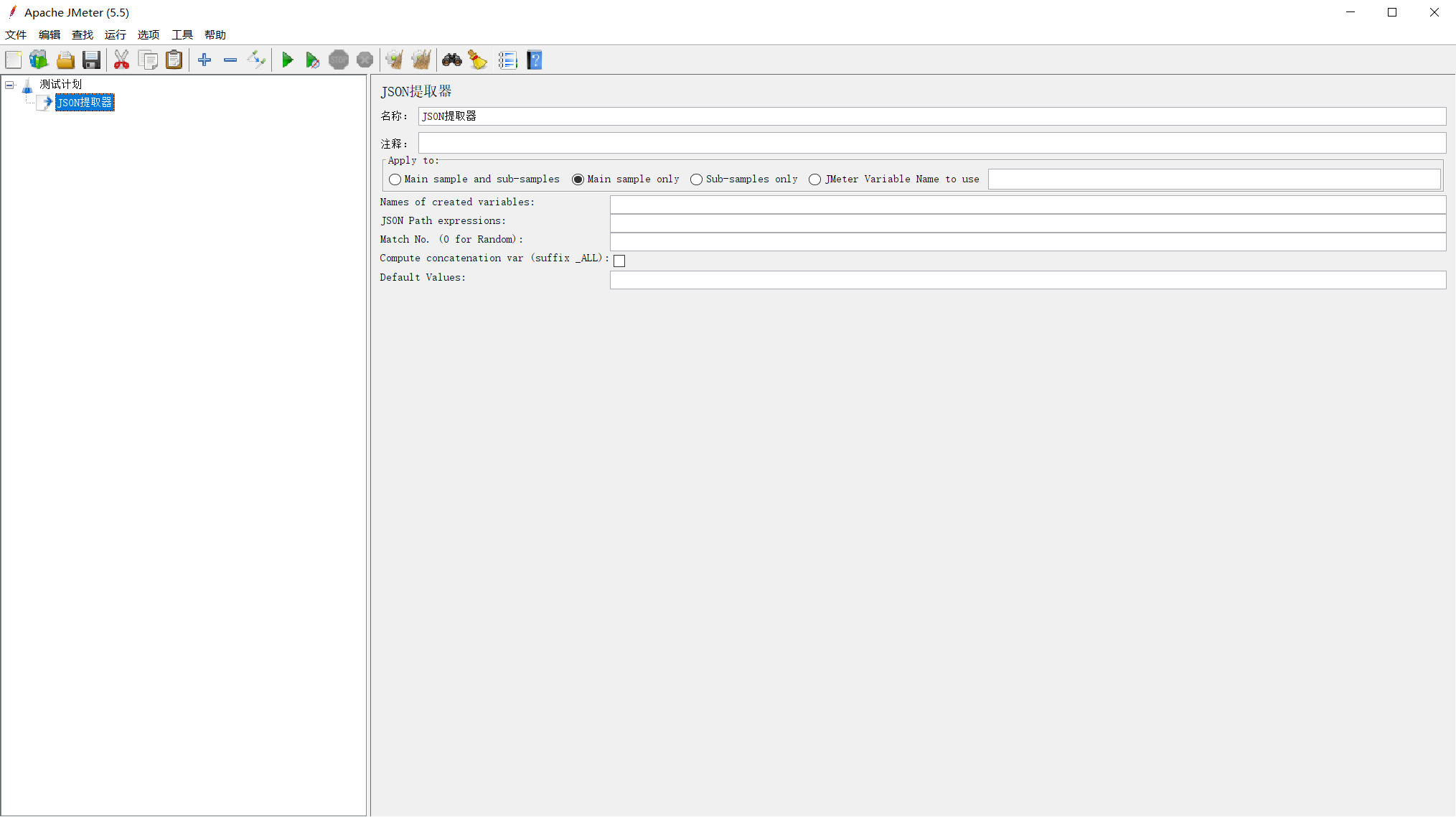Open the Help documentation
The height and width of the screenshot is (817, 1456).
(x=535, y=60)
